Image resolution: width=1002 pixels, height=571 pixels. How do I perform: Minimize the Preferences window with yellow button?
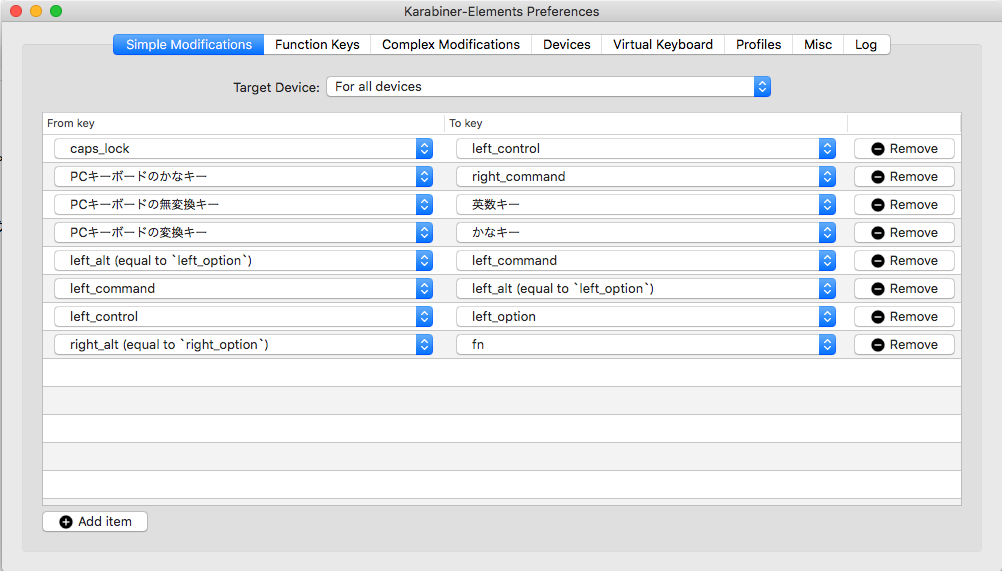(x=36, y=11)
